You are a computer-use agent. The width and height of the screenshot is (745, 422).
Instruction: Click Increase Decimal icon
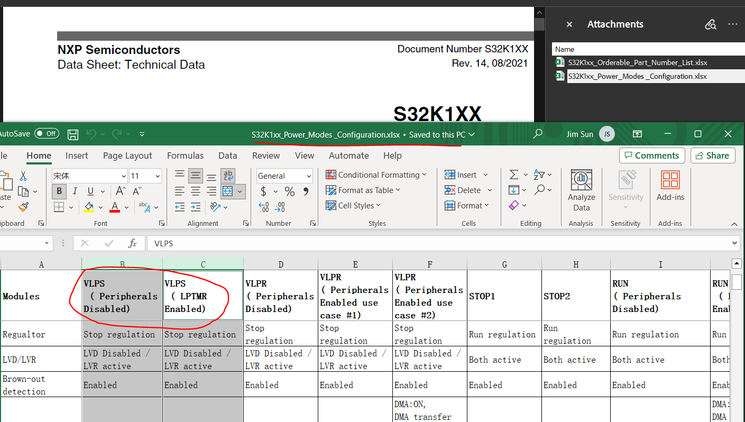tap(264, 207)
